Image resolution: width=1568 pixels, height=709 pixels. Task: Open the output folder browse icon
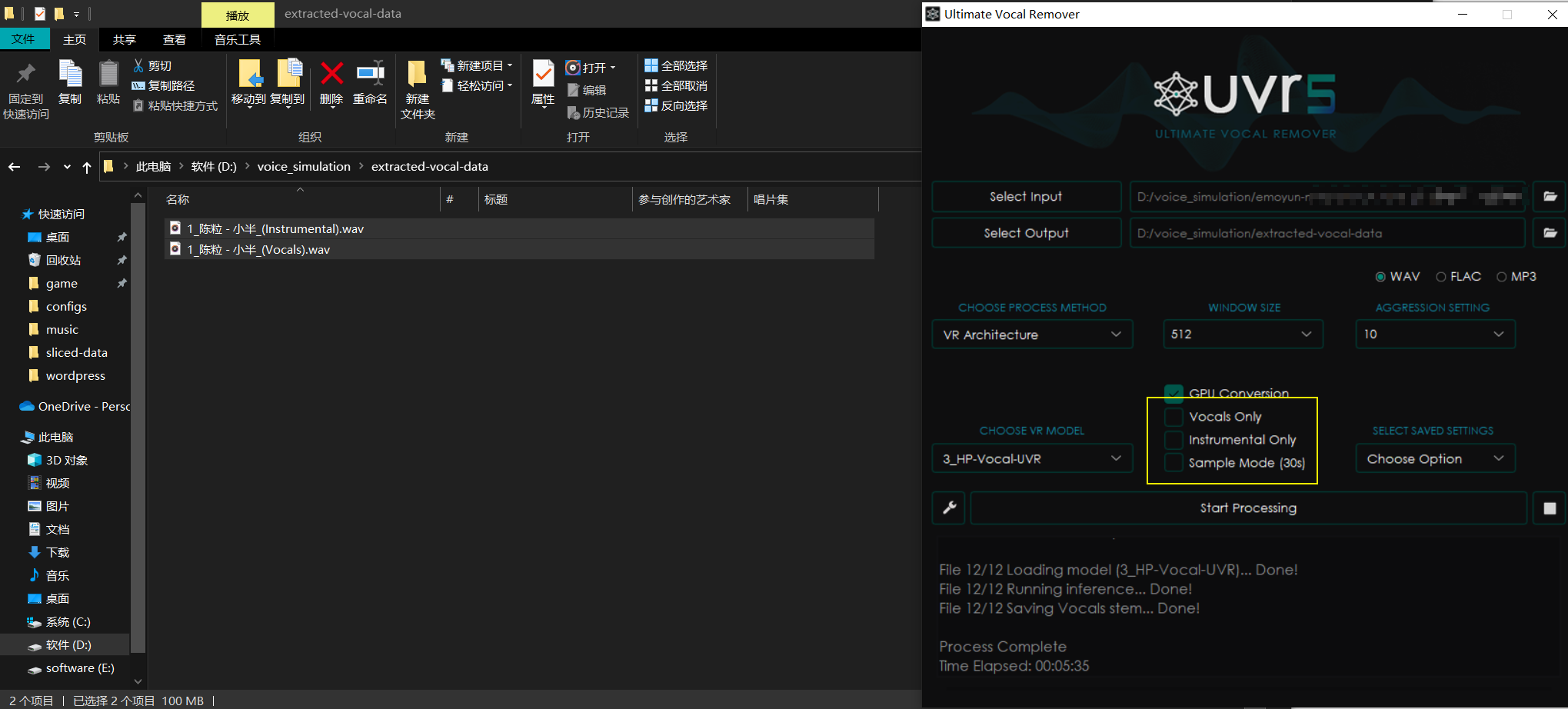click(1550, 233)
